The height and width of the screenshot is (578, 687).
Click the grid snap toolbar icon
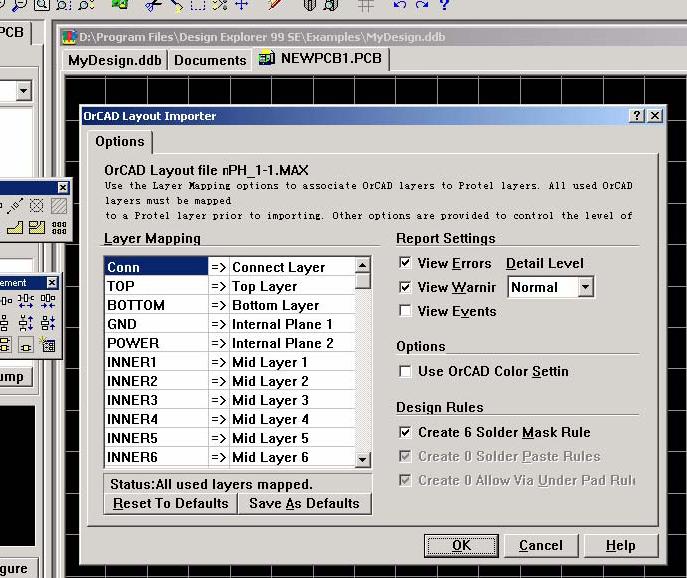tap(366, 4)
